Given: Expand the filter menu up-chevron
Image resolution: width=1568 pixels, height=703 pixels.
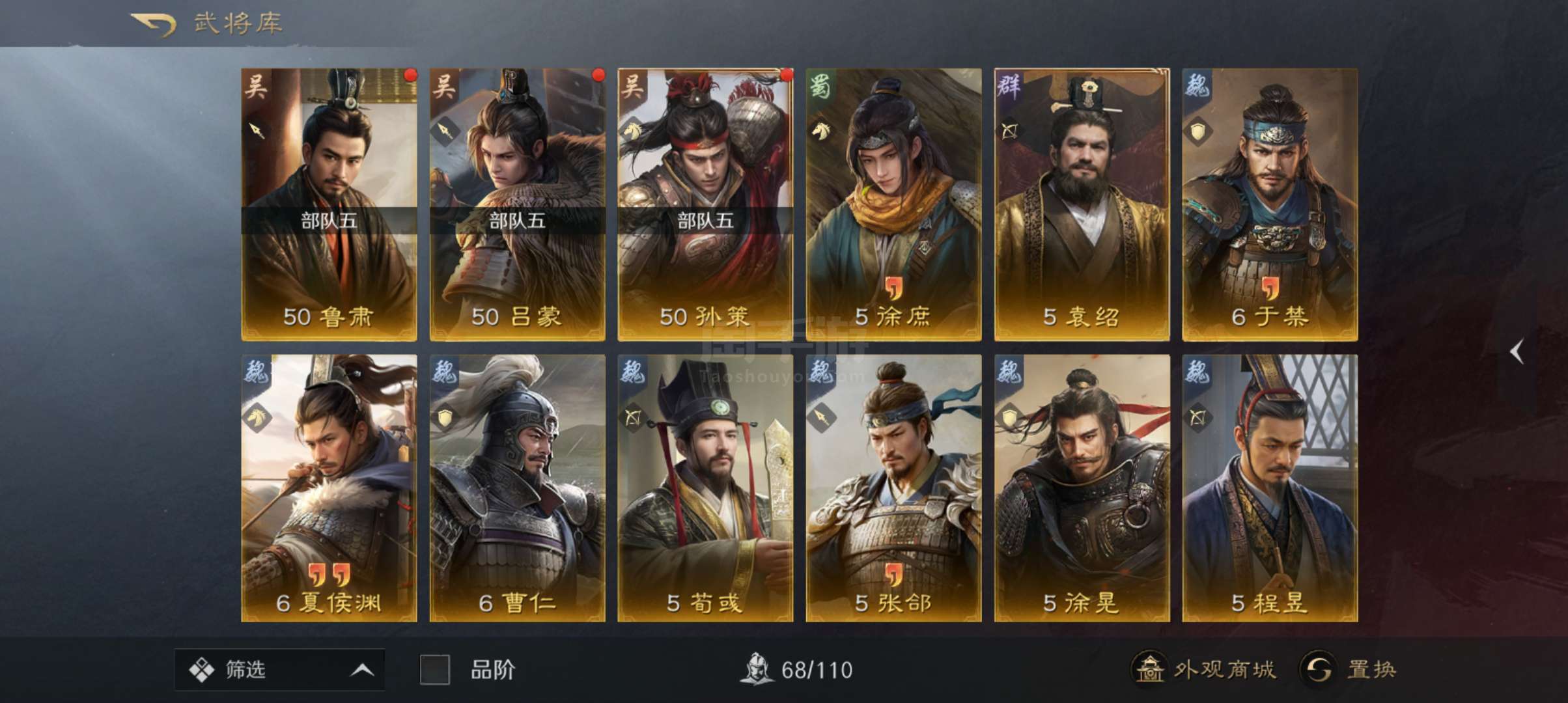Looking at the screenshot, I should pyautogui.click(x=363, y=670).
